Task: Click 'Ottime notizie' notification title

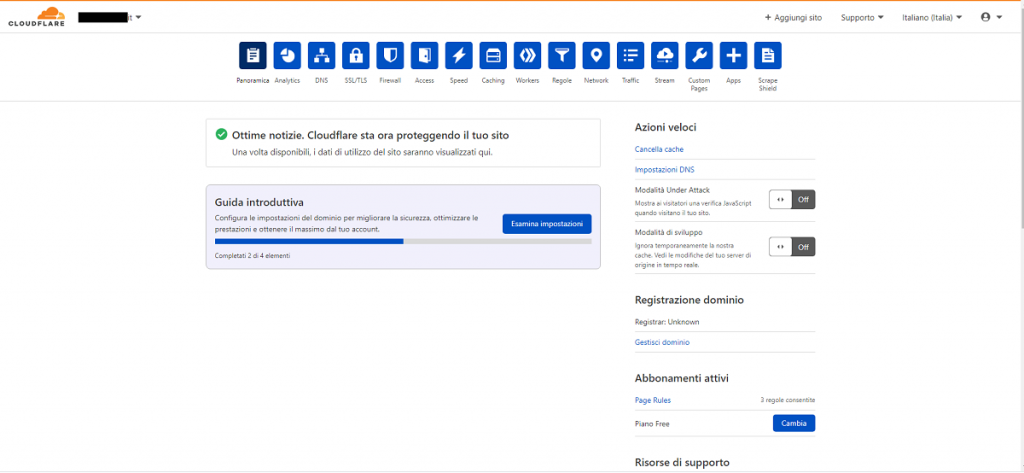Action: point(370,135)
